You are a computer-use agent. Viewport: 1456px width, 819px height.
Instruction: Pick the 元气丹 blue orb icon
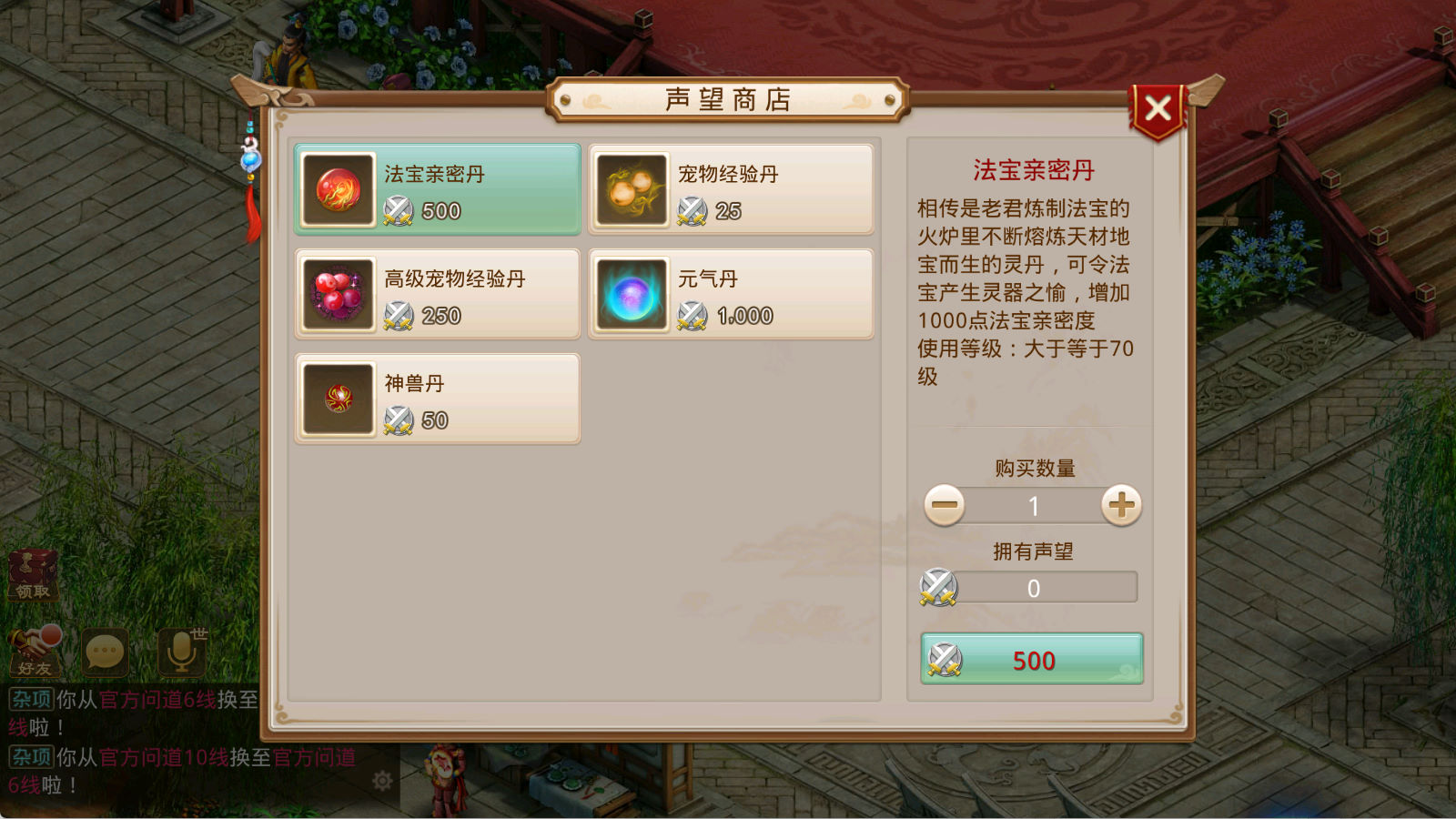pyautogui.click(x=632, y=294)
